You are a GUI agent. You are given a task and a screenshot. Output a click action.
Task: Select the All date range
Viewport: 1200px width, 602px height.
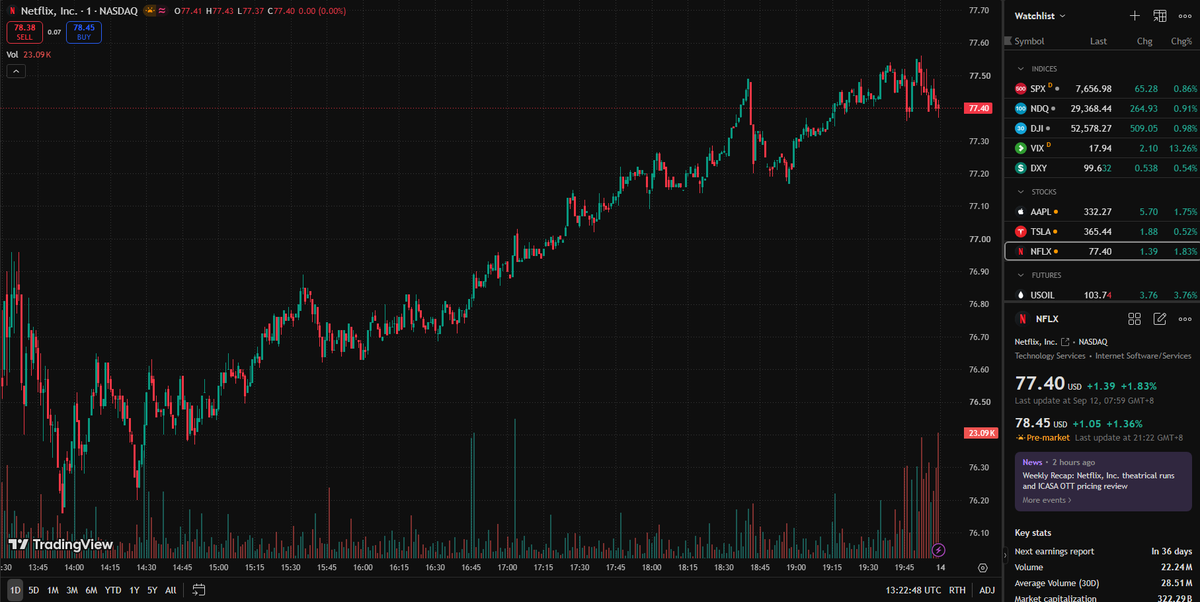[171, 590]
